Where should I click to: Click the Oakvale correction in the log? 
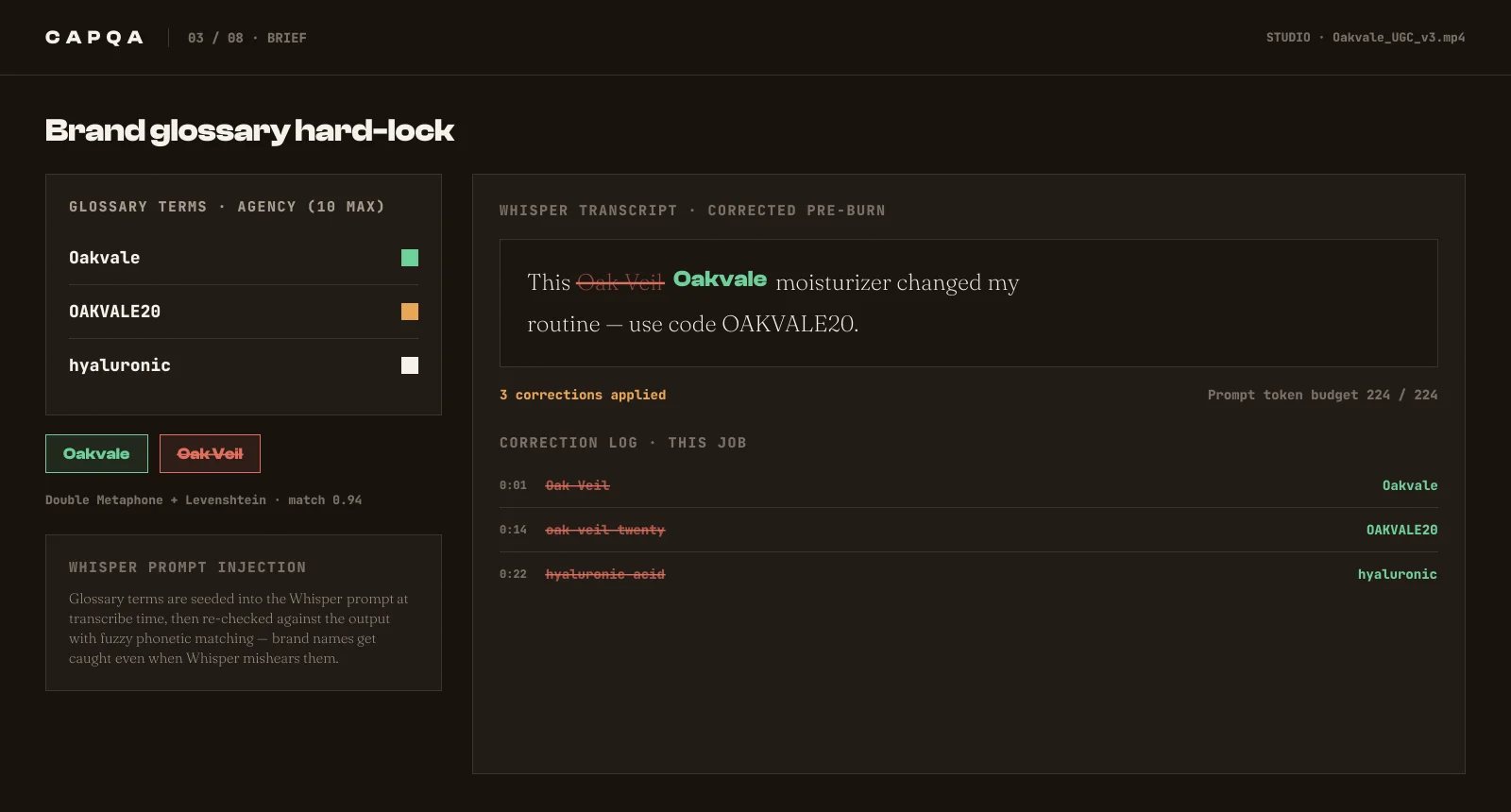pos(1410,485)
